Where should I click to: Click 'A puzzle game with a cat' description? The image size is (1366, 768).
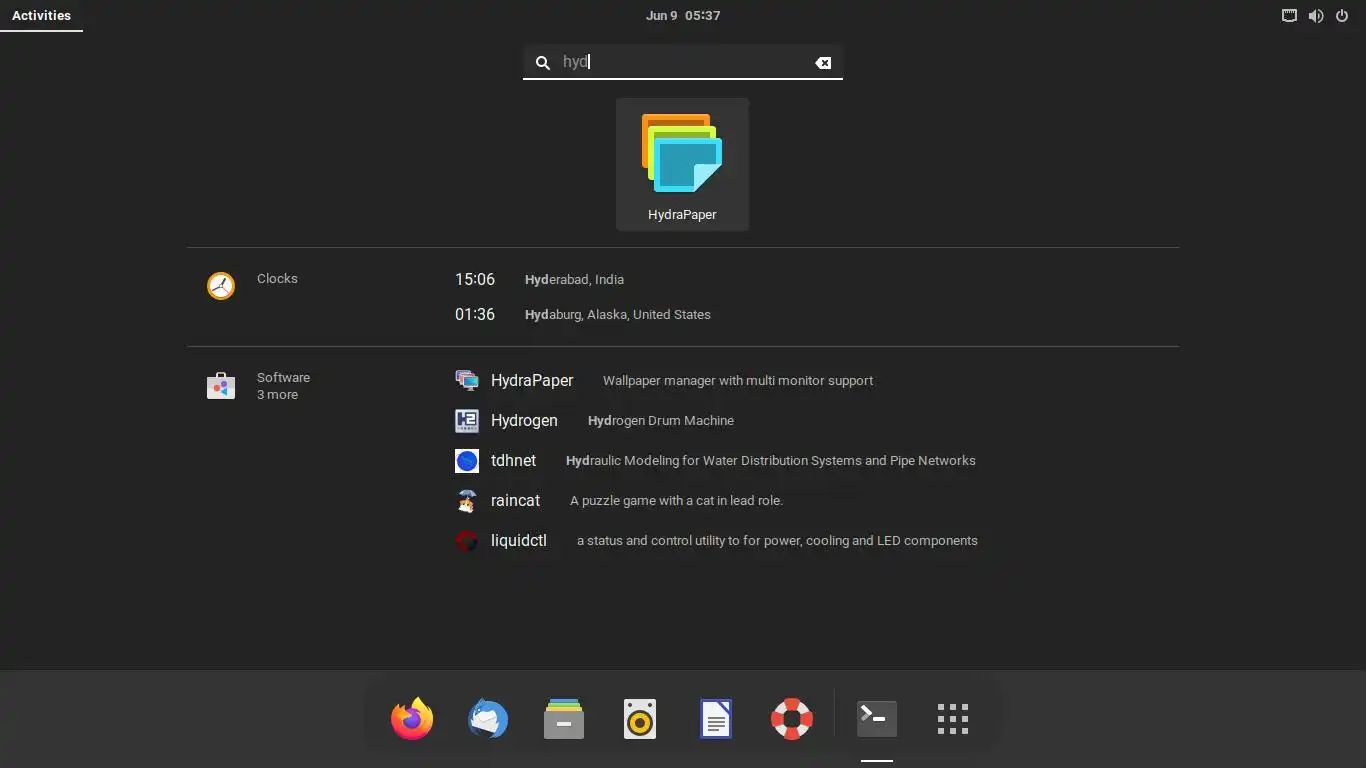(x=676, y=500)
